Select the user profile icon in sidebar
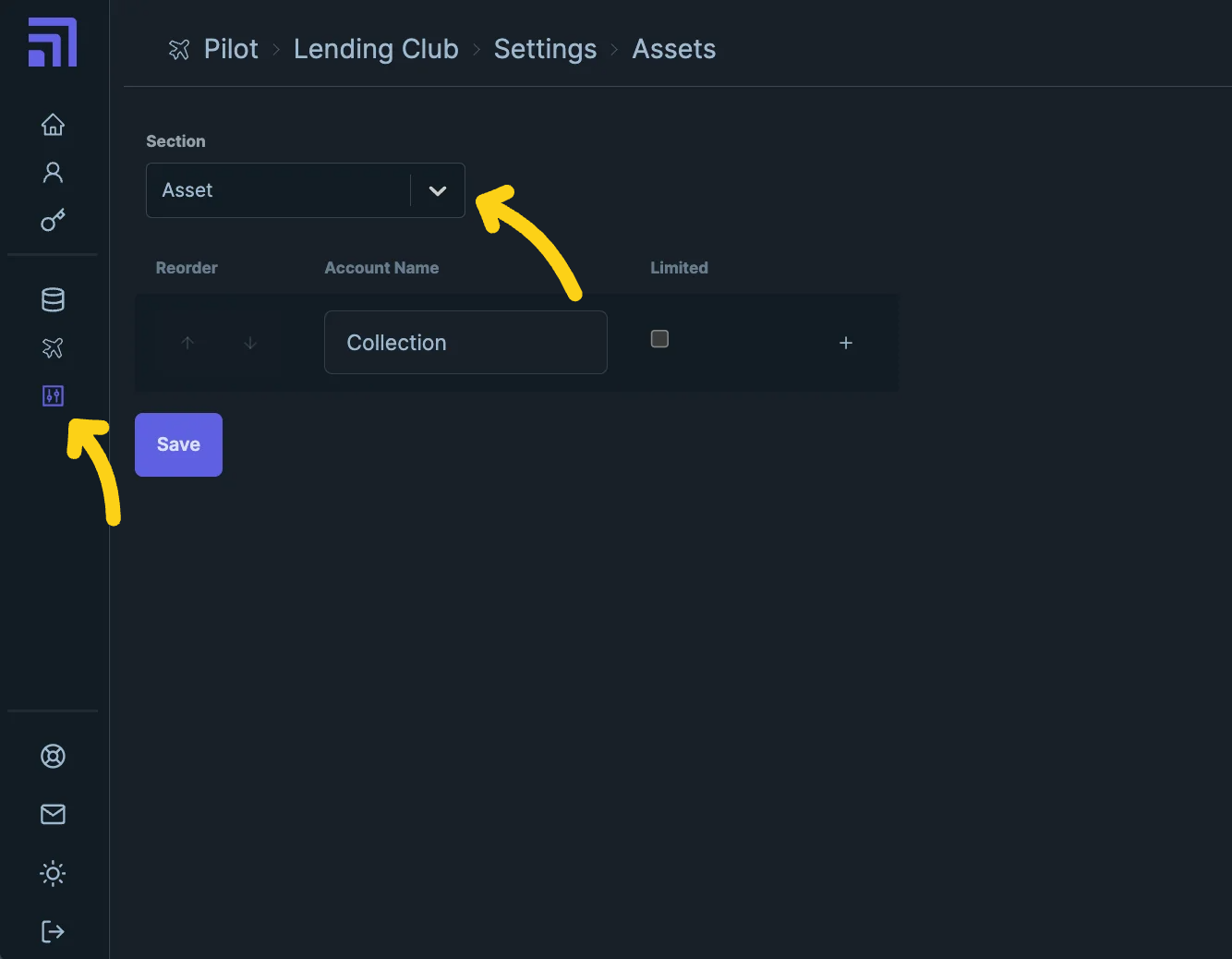 click(53, 172)
